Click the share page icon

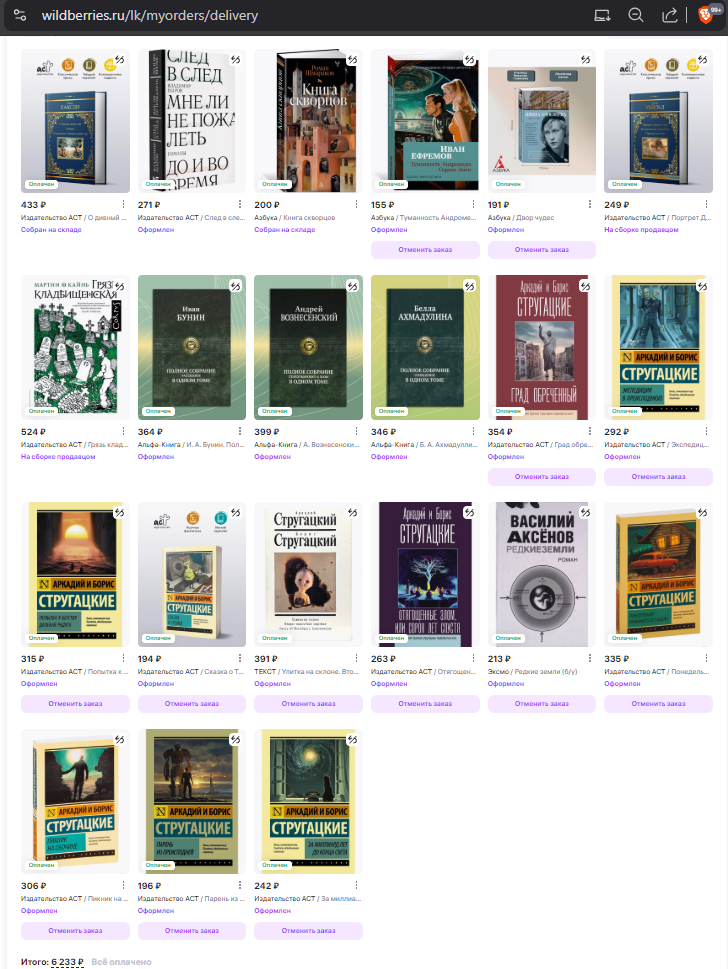[670, 15]
